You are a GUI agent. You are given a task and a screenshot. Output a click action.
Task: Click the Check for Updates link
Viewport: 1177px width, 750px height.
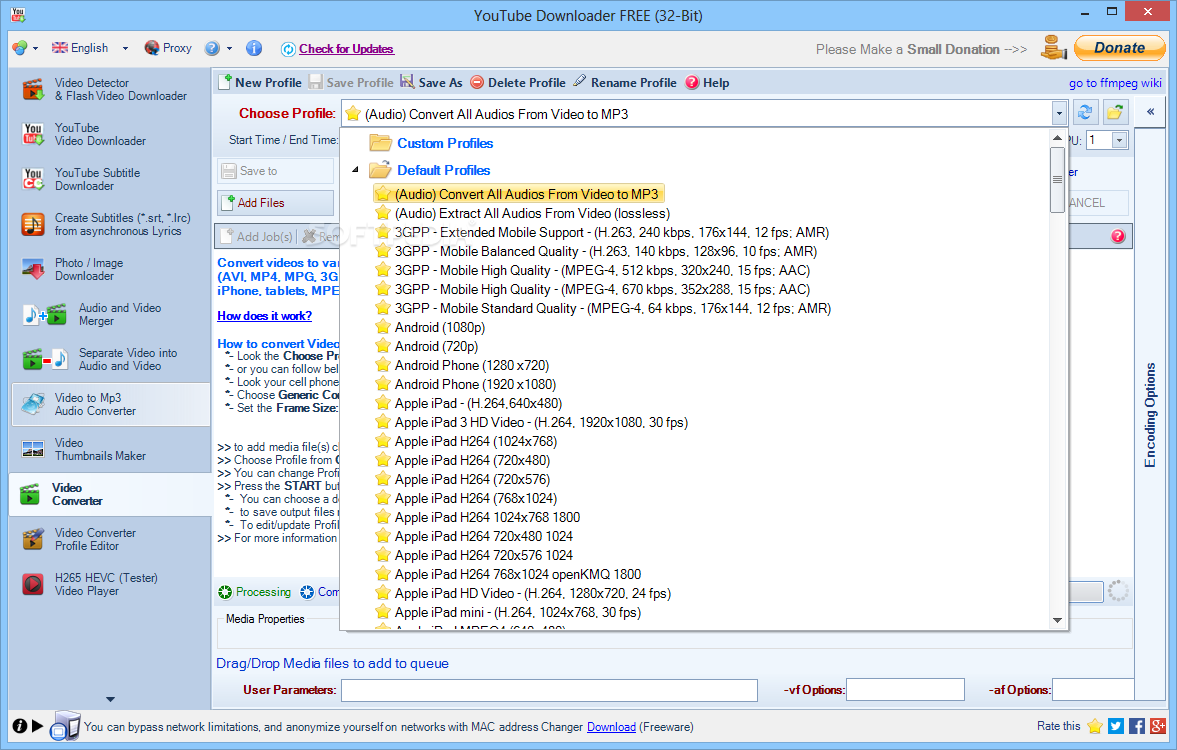click(346, 49)
